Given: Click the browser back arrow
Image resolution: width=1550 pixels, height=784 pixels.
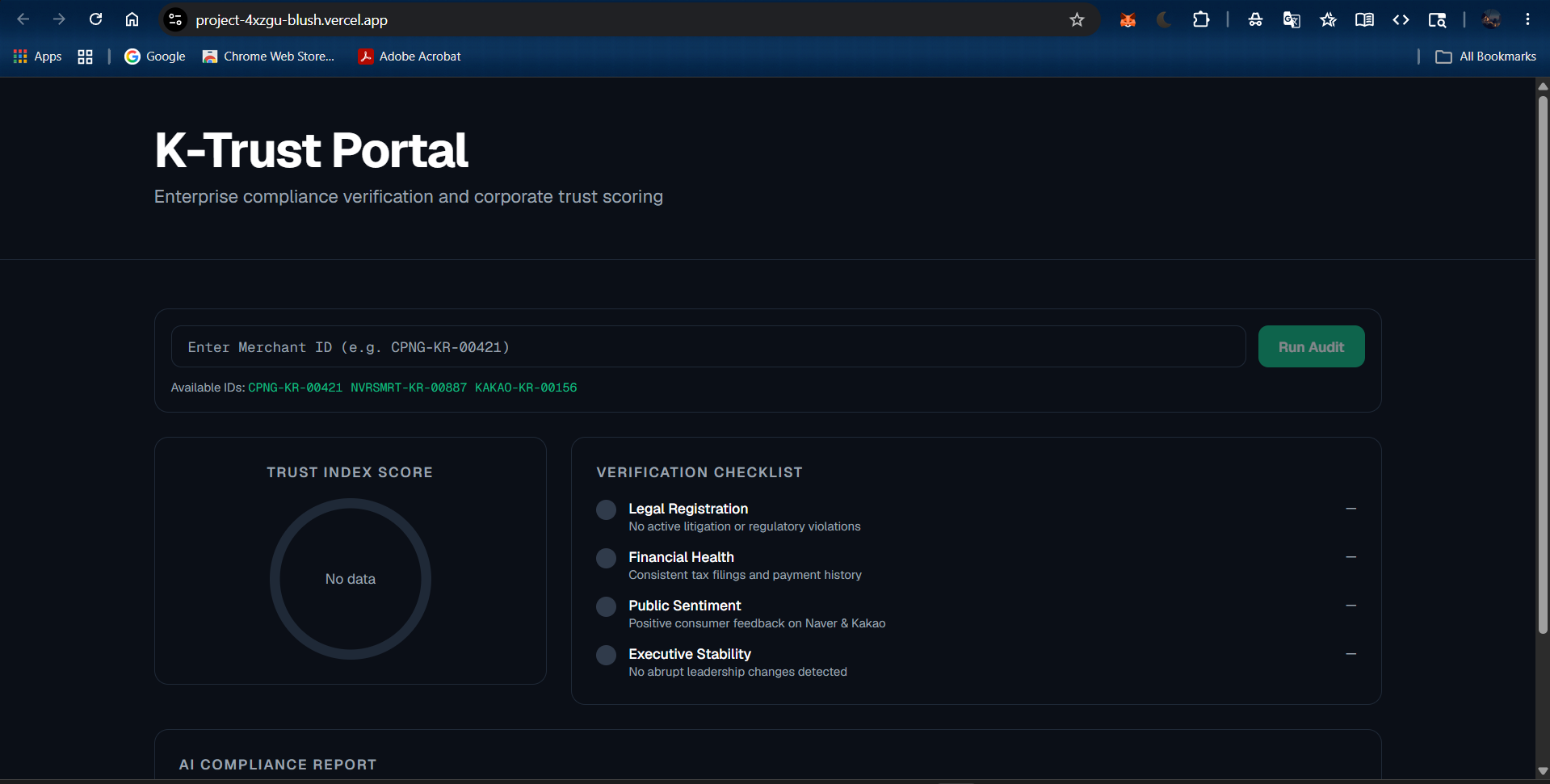Looking at the screenshot, I should 23,19.
